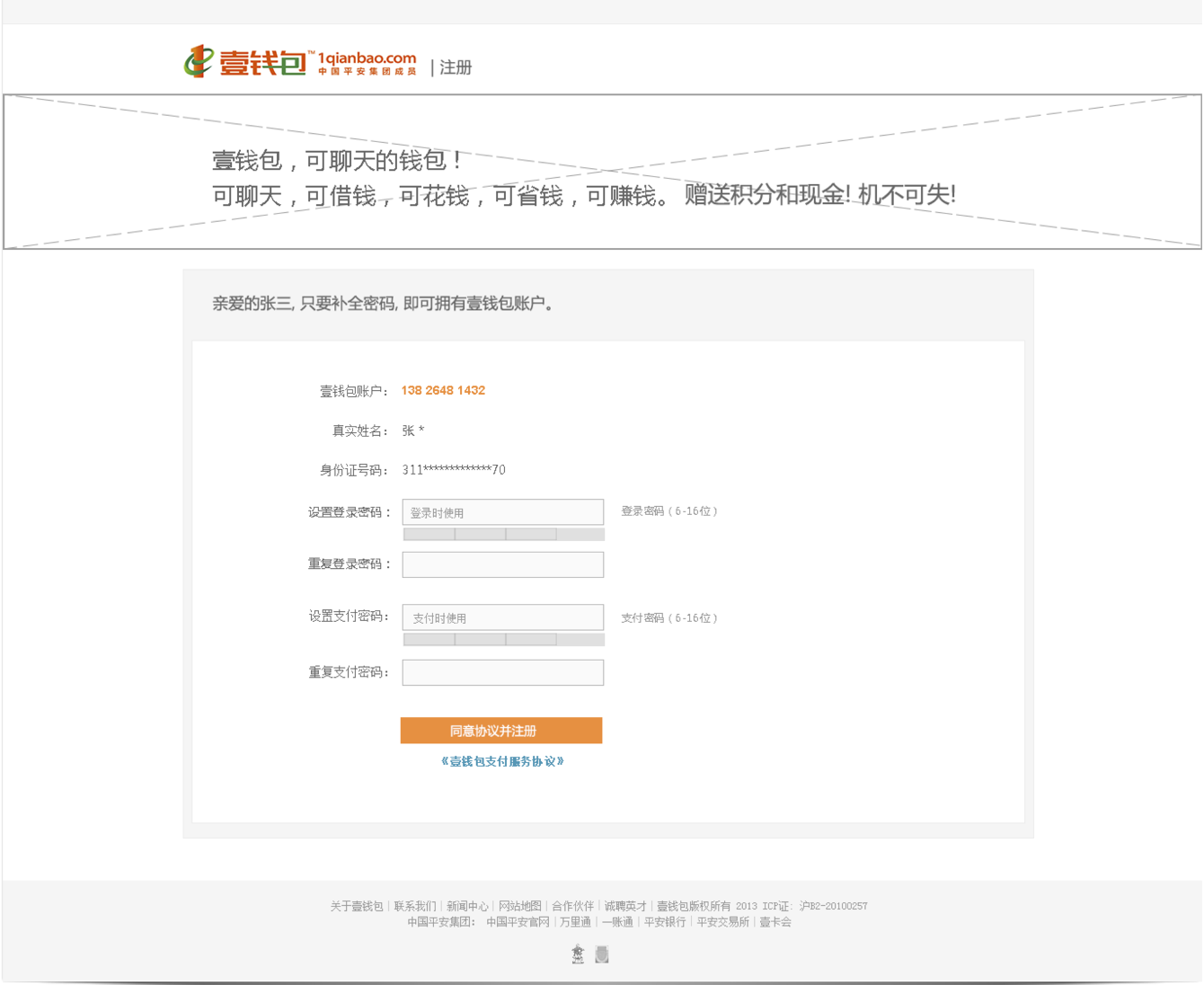This screenshot has height=985, width=1204.
Task: Open 联系我们 footer link
Action: (414, 906)
